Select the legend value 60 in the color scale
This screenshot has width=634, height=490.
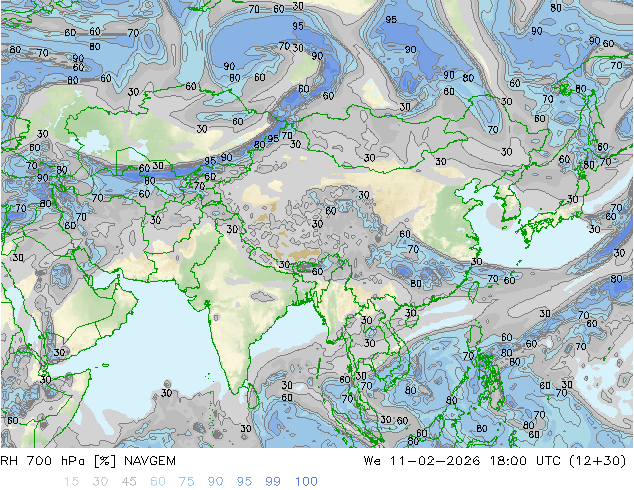158,482
